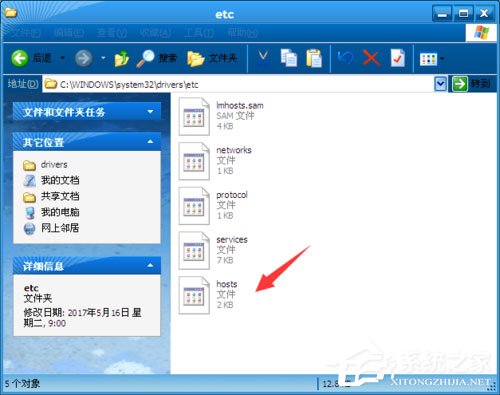Click the greyed Forward arrow button

pyautogui.click(x=83, y=58)
